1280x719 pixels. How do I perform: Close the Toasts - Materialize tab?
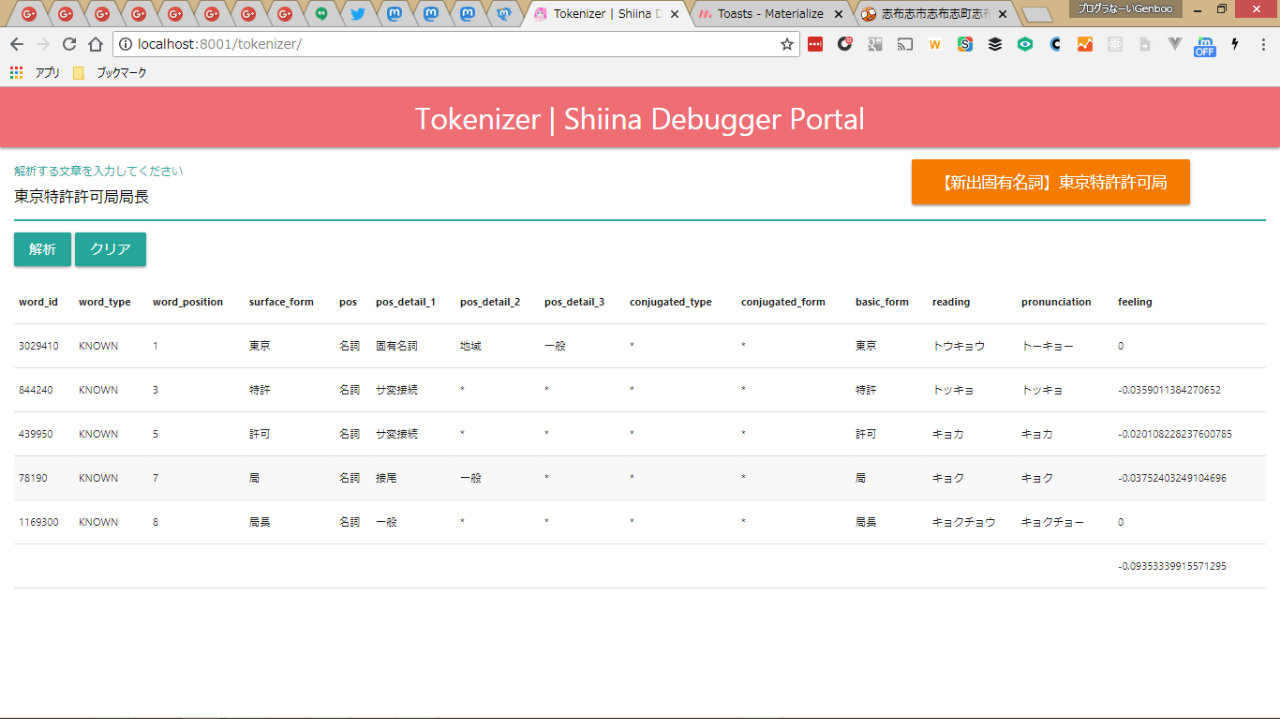click(x=838, y=14)
